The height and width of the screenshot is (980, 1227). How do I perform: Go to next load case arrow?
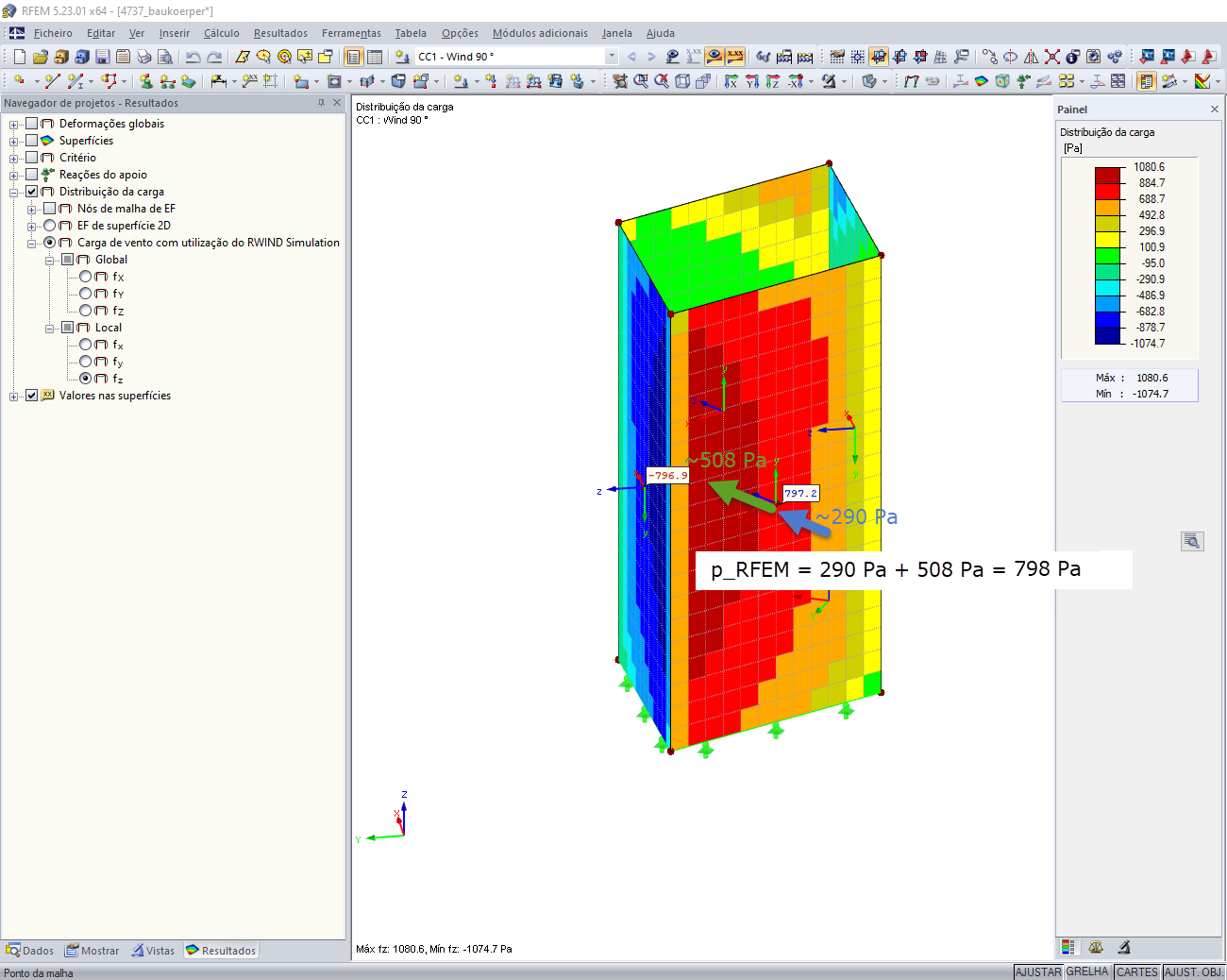point(651,57)
